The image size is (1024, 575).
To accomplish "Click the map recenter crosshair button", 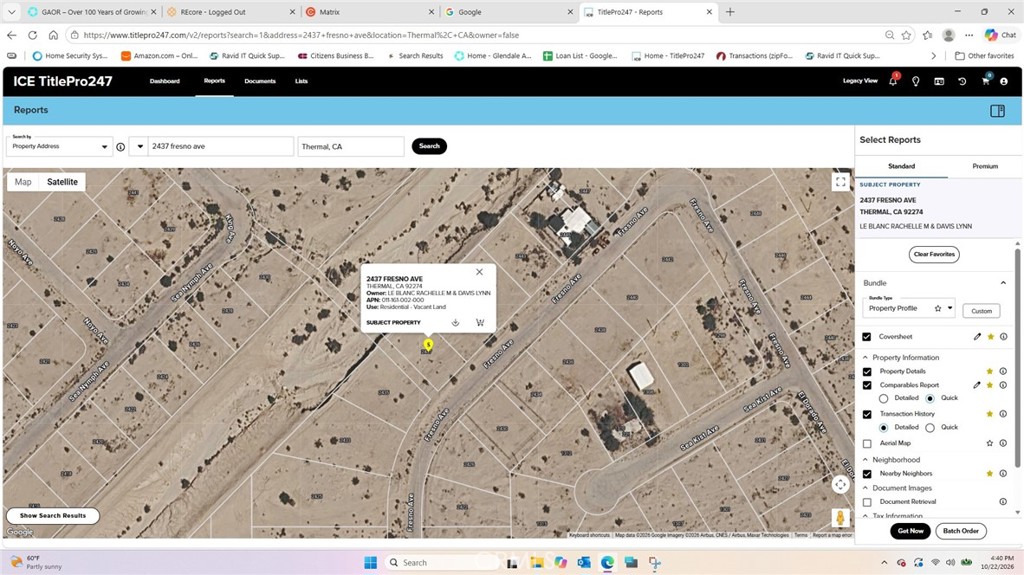I will [x=840, y=484].
